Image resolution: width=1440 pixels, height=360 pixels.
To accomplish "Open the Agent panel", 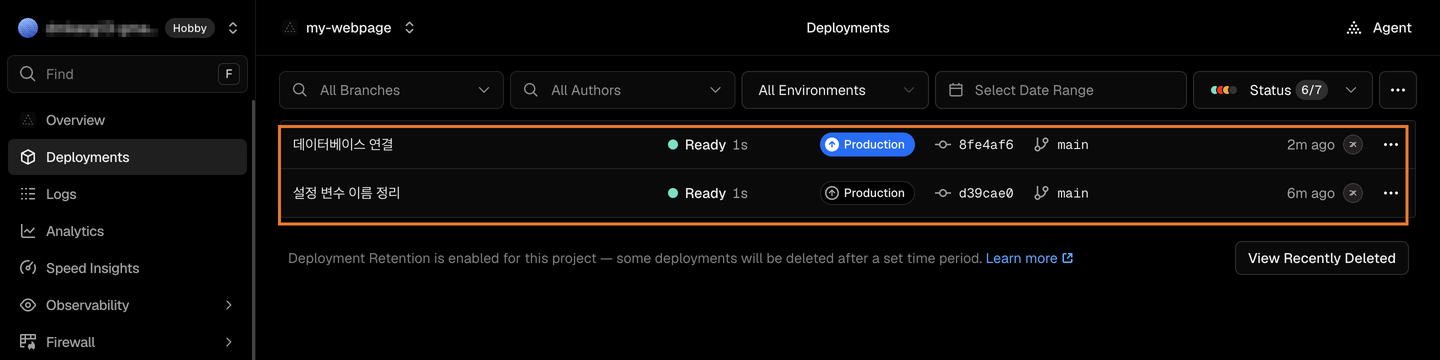I will point(1379,28).
